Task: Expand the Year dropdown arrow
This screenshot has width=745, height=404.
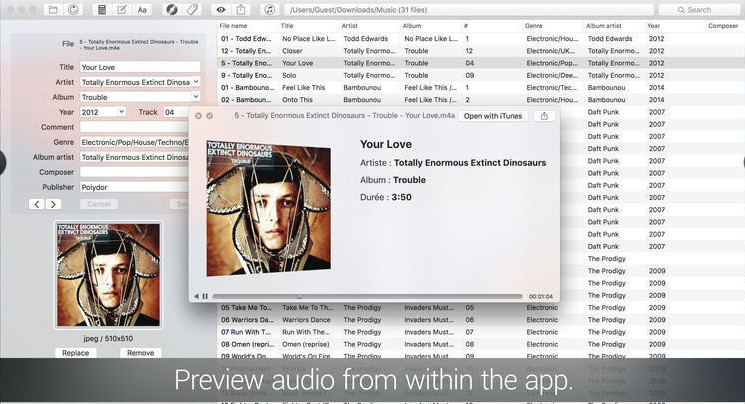Action: click(x=122, y=112)
